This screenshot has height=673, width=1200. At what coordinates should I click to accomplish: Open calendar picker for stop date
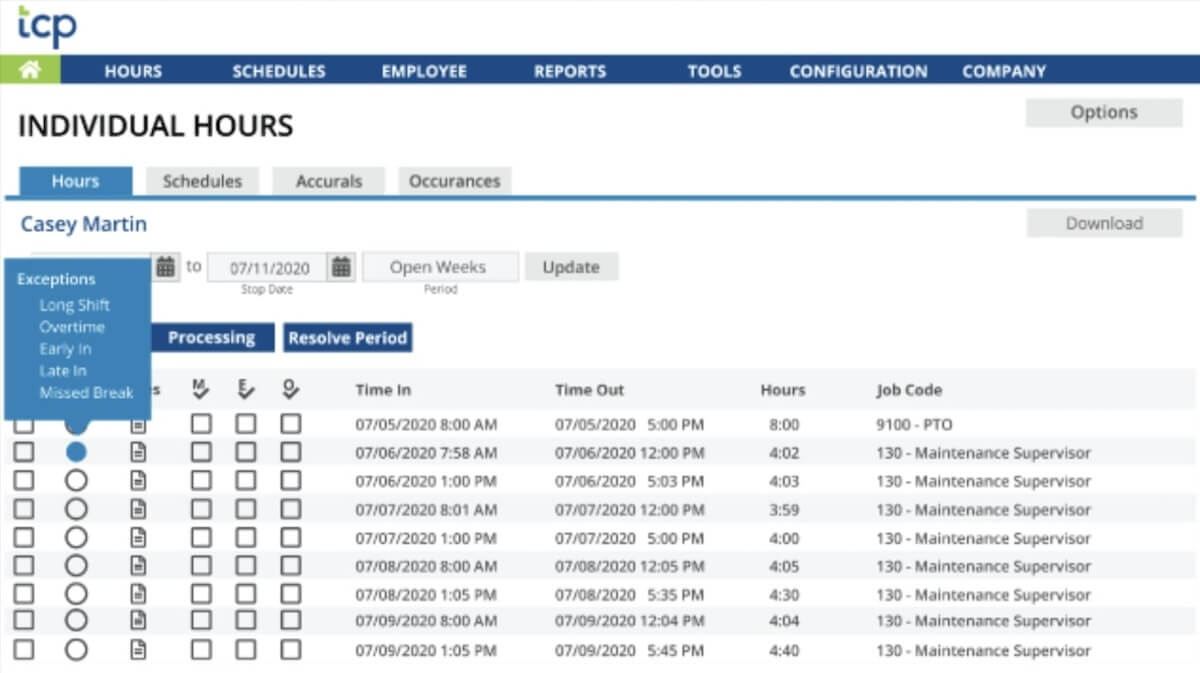[x=342, y=267]
